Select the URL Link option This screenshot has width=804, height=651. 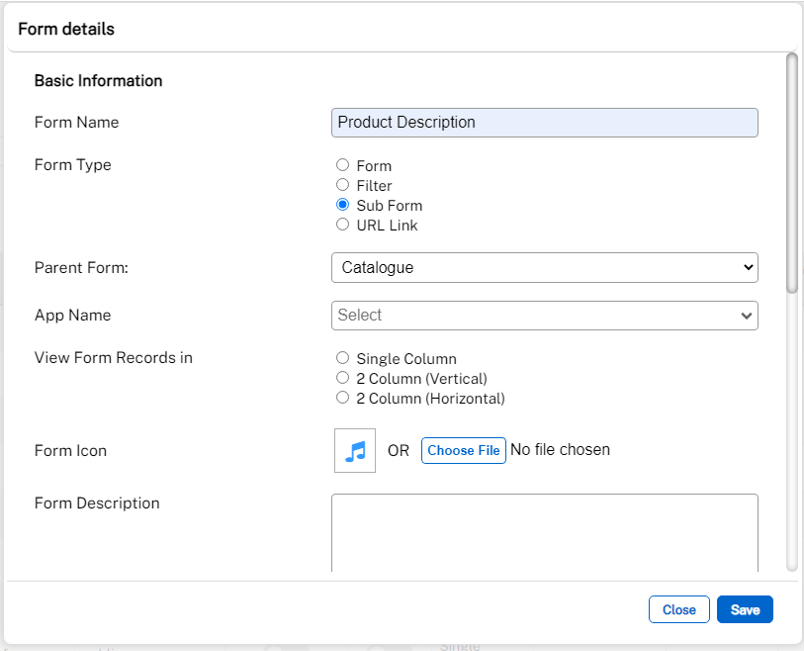(x=342, y=224)
